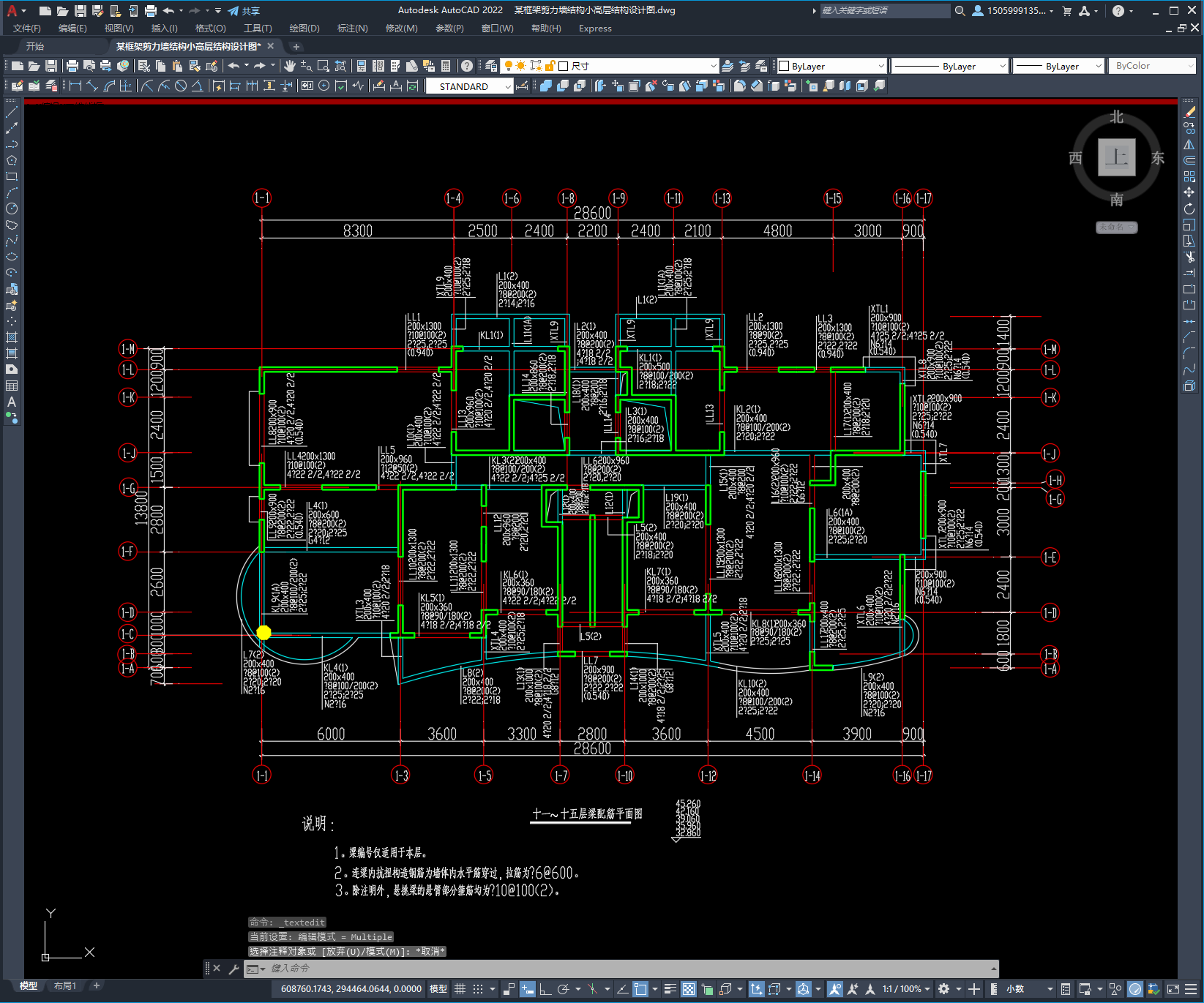Click the 未命名 WCS label under ViewCube

[x=1116, y=227]
